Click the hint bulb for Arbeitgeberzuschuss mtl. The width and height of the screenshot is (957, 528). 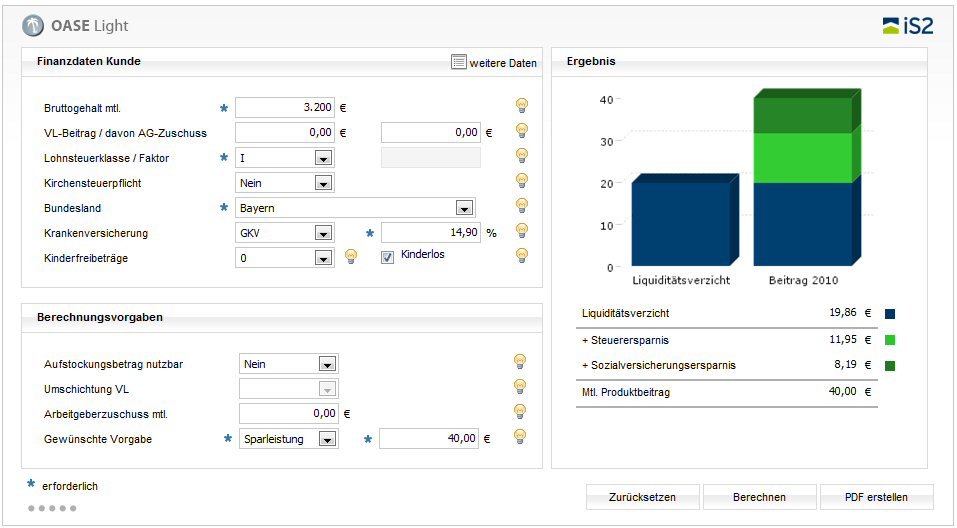click(520, 412)
